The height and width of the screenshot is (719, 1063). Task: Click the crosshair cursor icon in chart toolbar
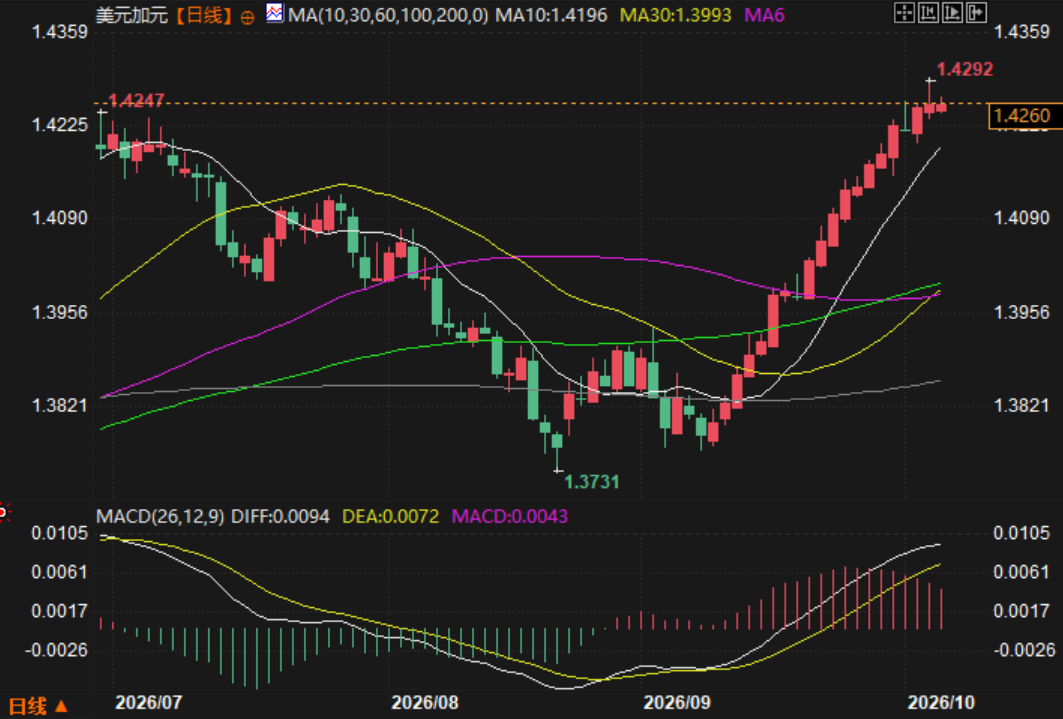point(904,12)
